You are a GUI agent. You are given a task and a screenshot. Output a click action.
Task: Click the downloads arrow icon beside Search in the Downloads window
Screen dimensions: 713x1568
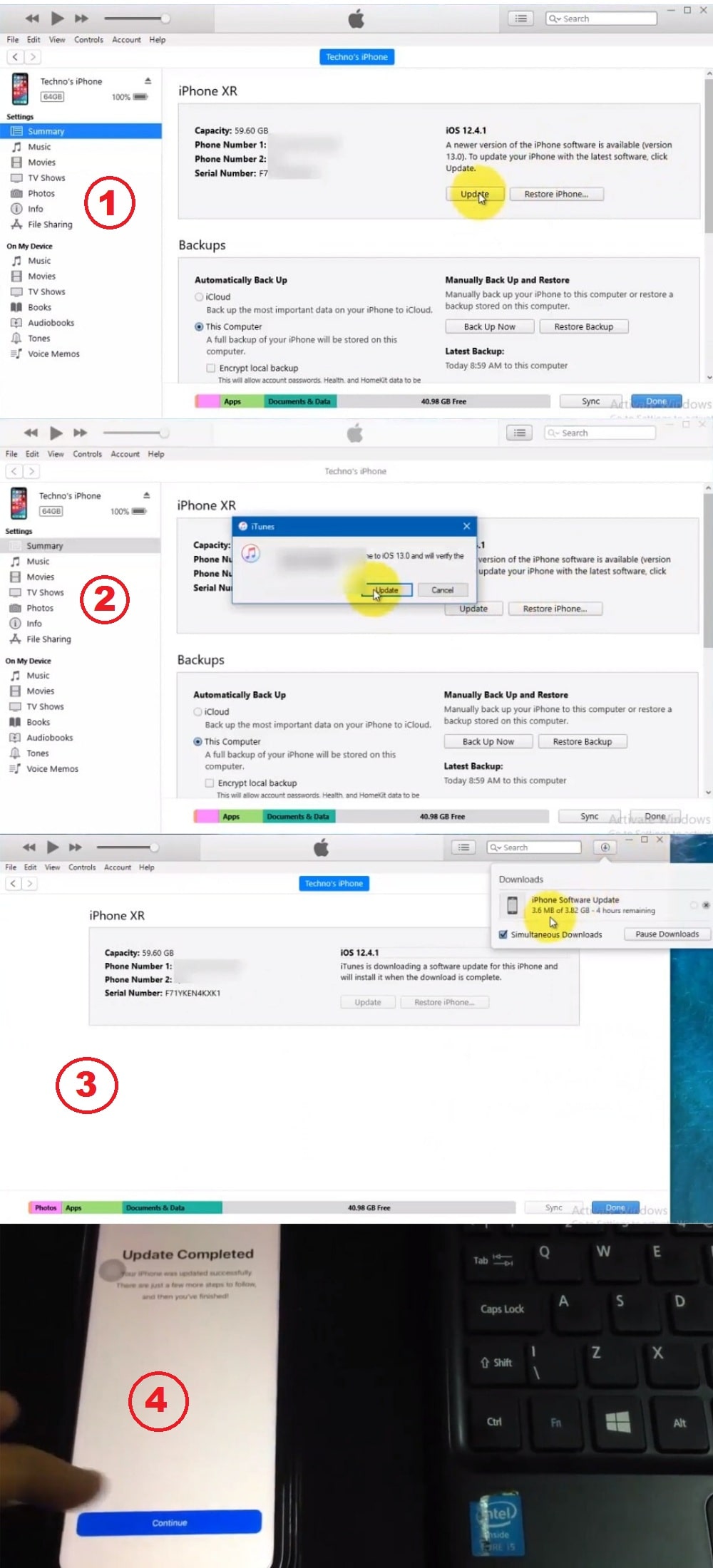coord(605,847)
